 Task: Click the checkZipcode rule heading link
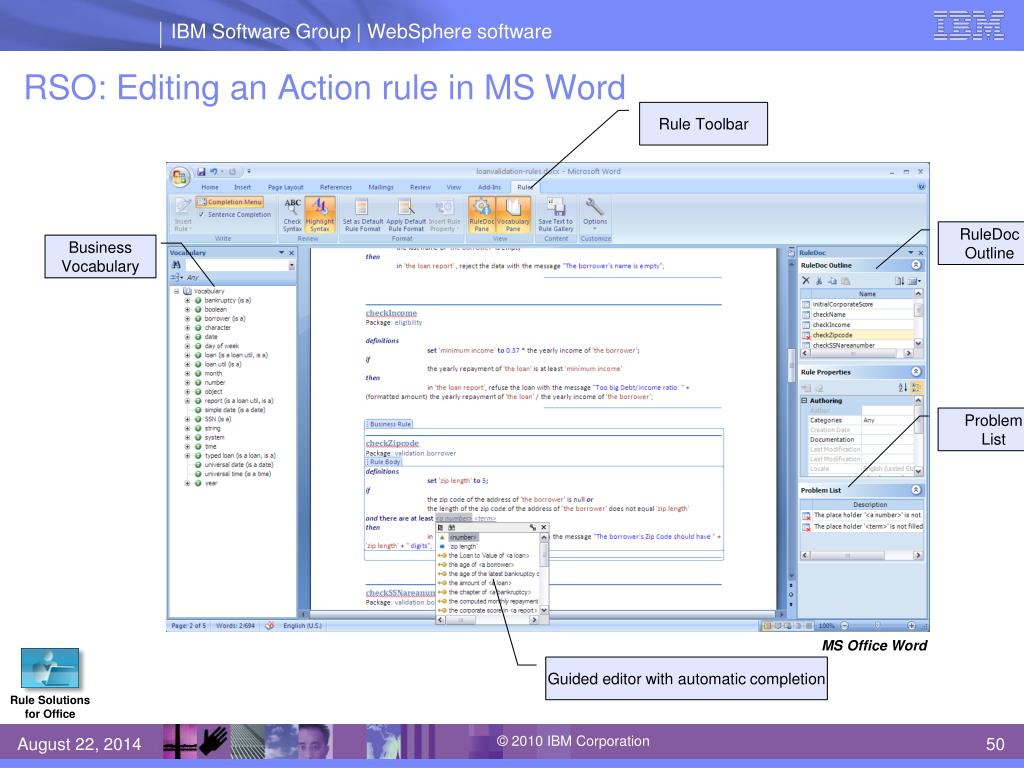coord(392,443)
